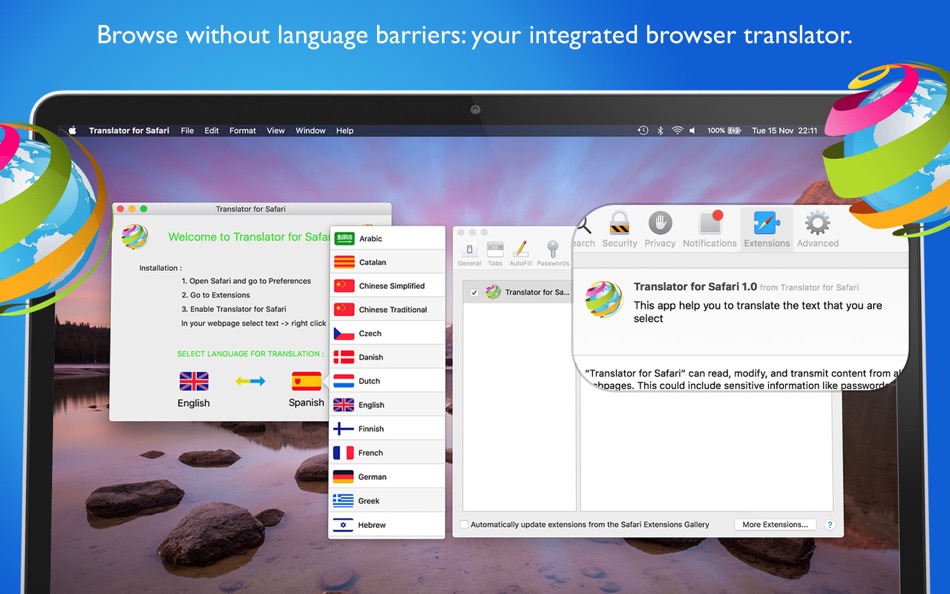
Task: Open the General preferences tab
Action: coord(469,253)
